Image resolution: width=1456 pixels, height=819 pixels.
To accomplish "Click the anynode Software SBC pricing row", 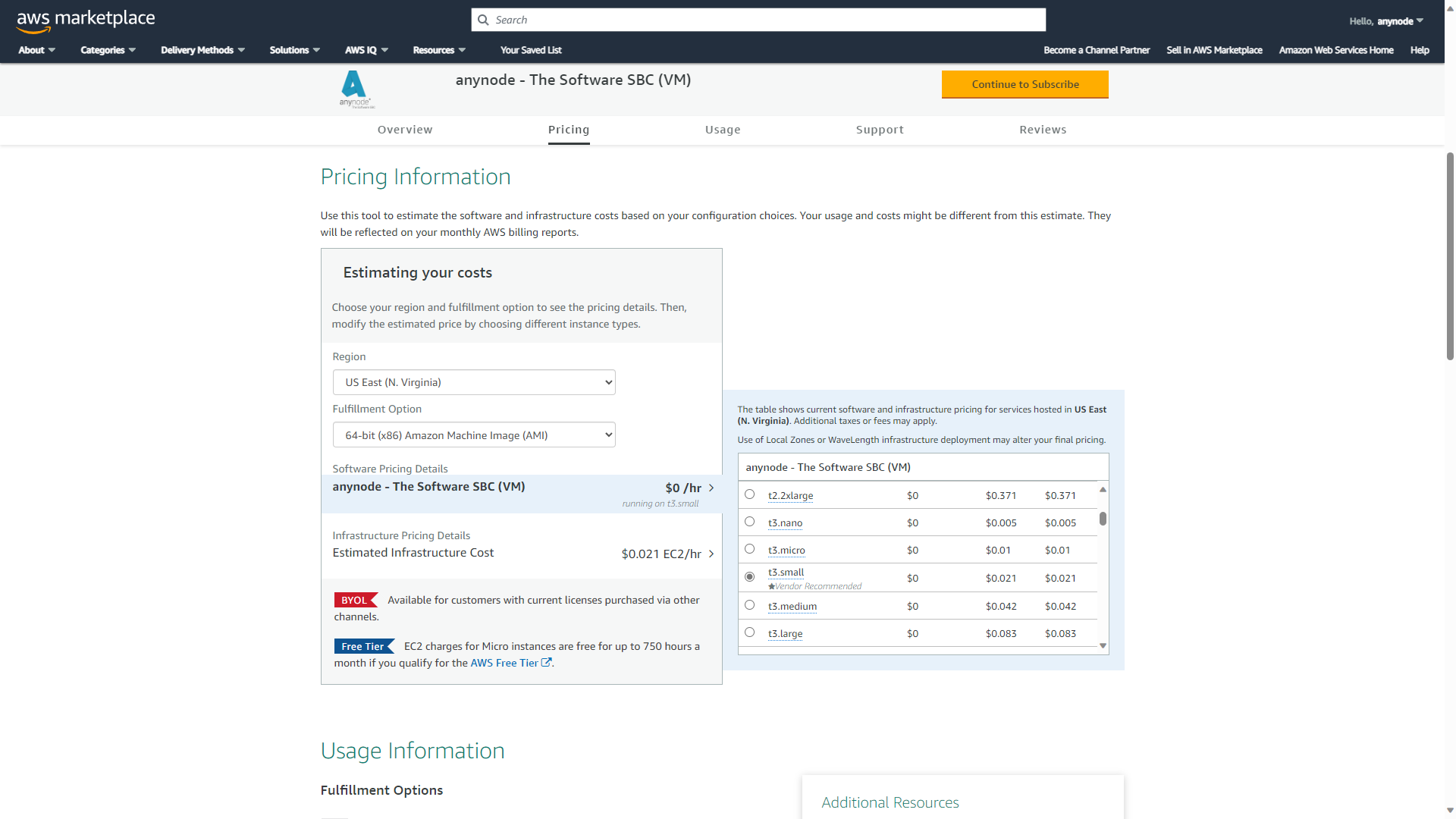I will [523, 494].
